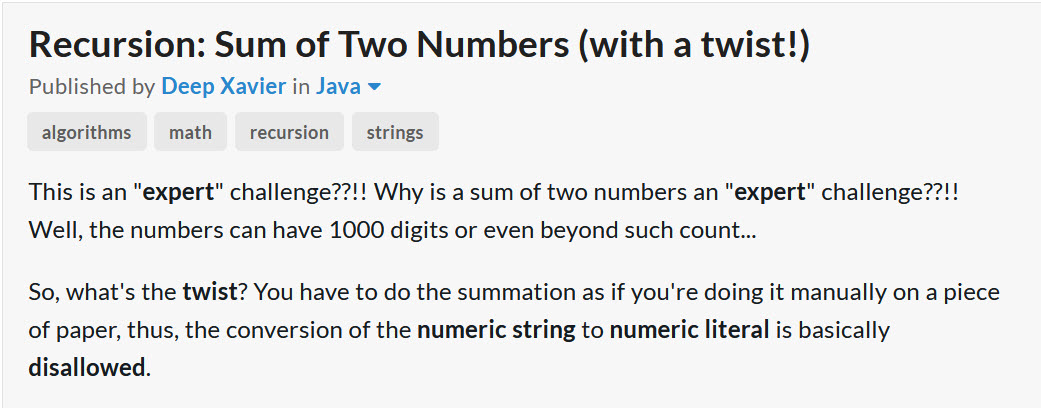The height and width of the screenshot is (408, 1041).
Task: Click bold "expert" preceding "challenge??!! Why"
Action: [x=179, y=193]
